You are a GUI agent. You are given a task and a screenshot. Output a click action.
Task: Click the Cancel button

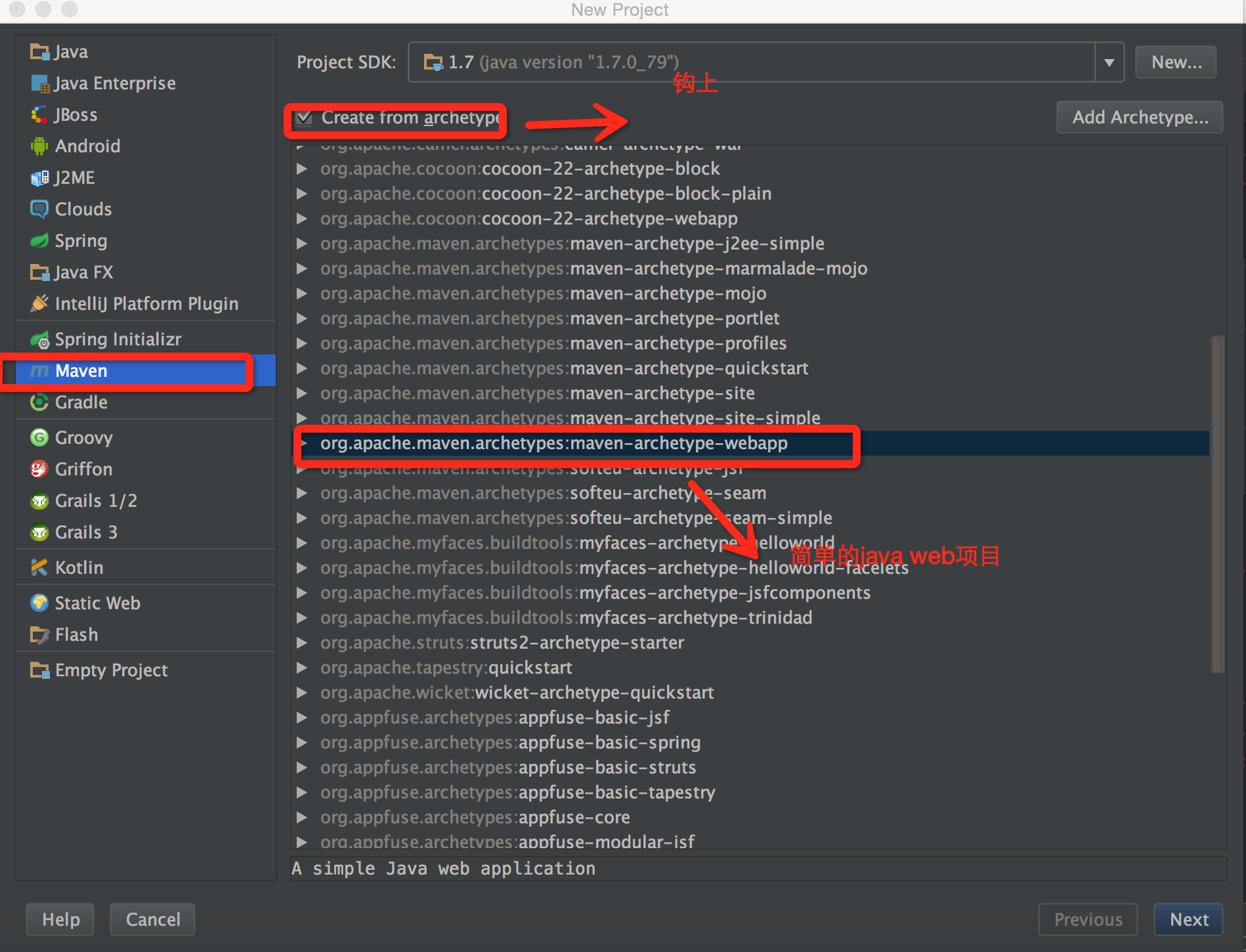[152, 919]
